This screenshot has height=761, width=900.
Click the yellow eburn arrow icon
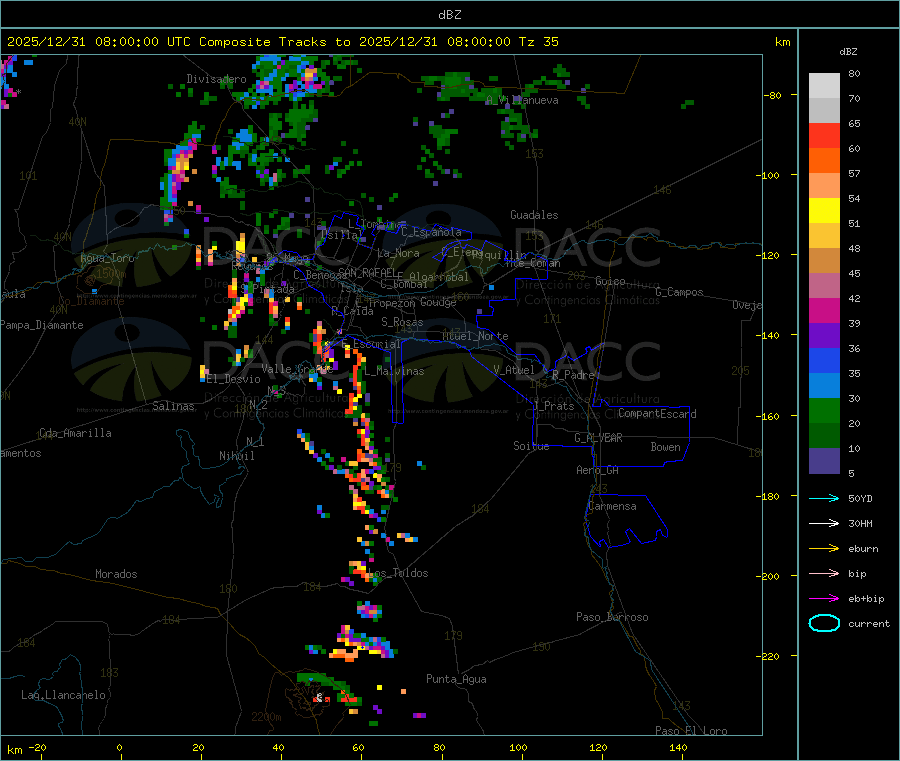(824, 549)
